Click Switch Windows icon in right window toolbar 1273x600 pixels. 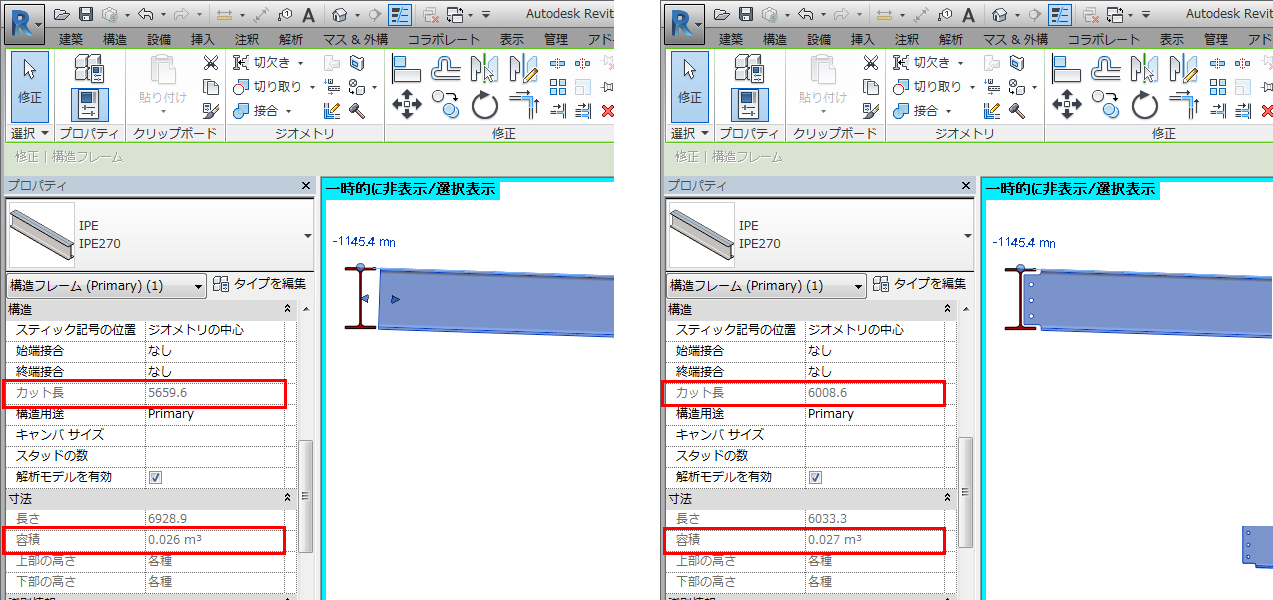tap(1116, 15)
